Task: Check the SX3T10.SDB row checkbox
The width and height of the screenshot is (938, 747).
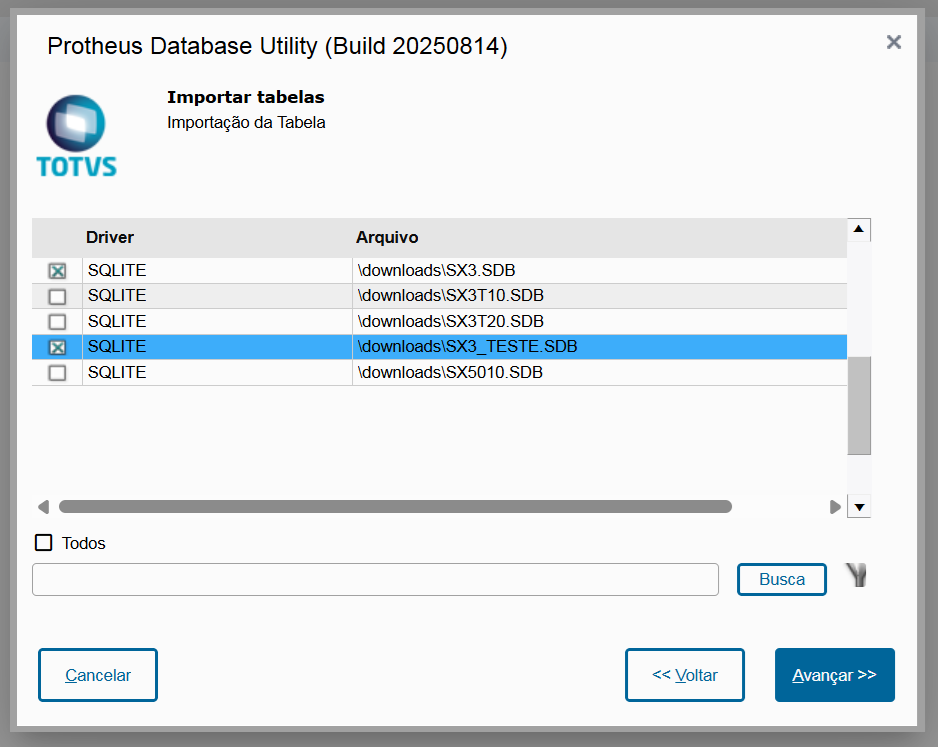Action: click(58, 296)
